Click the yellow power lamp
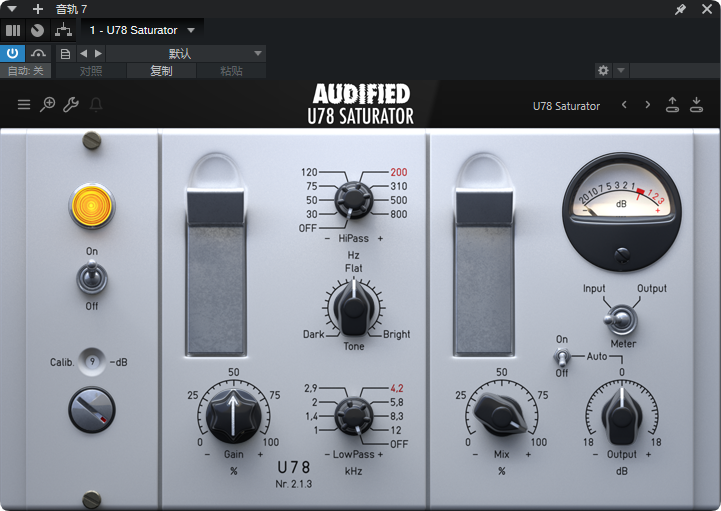Screen dimensions: 721x511 (92, 206)
